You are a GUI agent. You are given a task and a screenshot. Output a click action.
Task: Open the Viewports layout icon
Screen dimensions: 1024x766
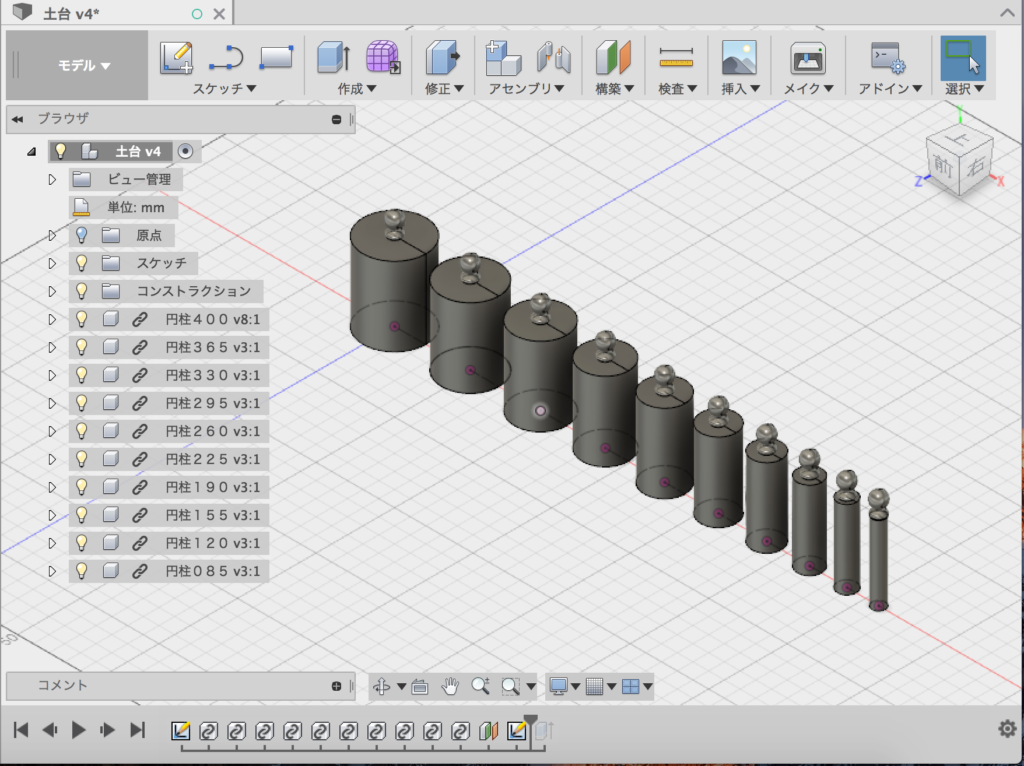click(630, 686)
